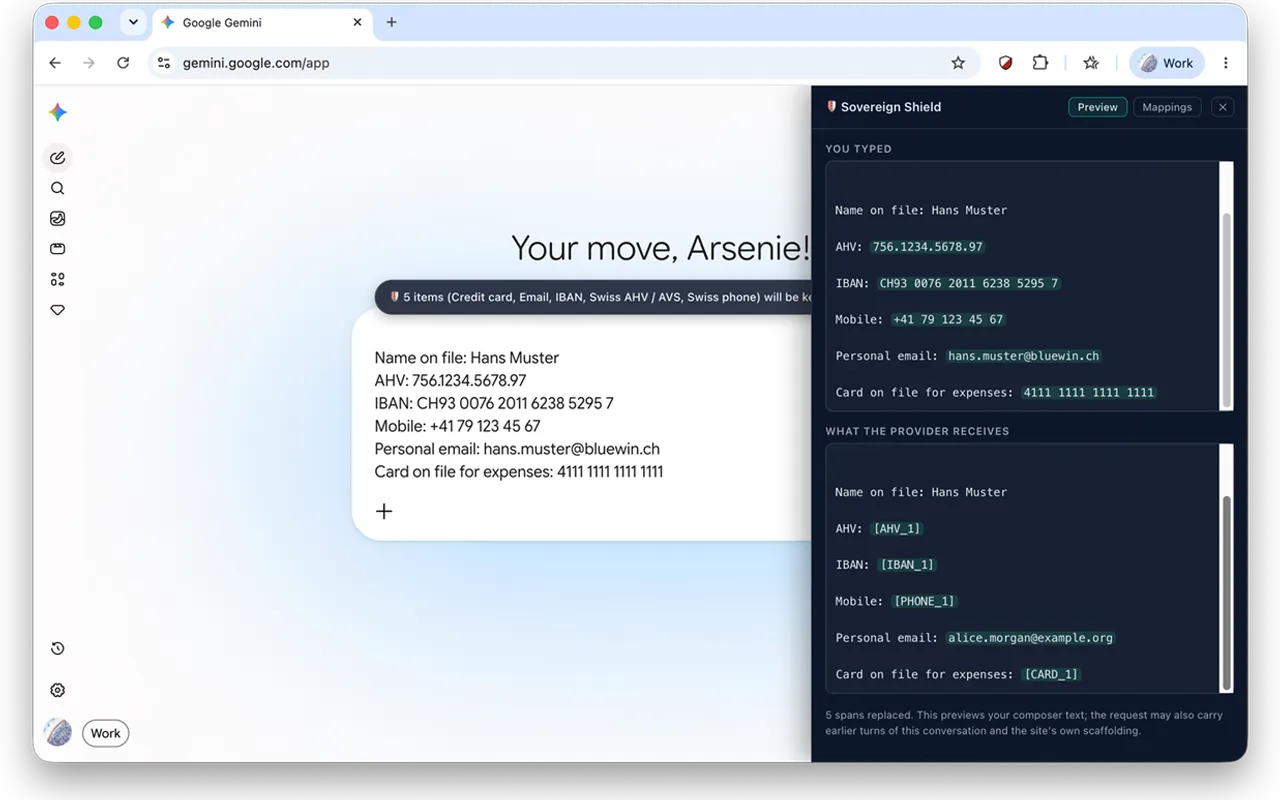The image size is (1280, 800).
Task: Click the YOU TYPED section heading
Action: click(x=858, y=149)
